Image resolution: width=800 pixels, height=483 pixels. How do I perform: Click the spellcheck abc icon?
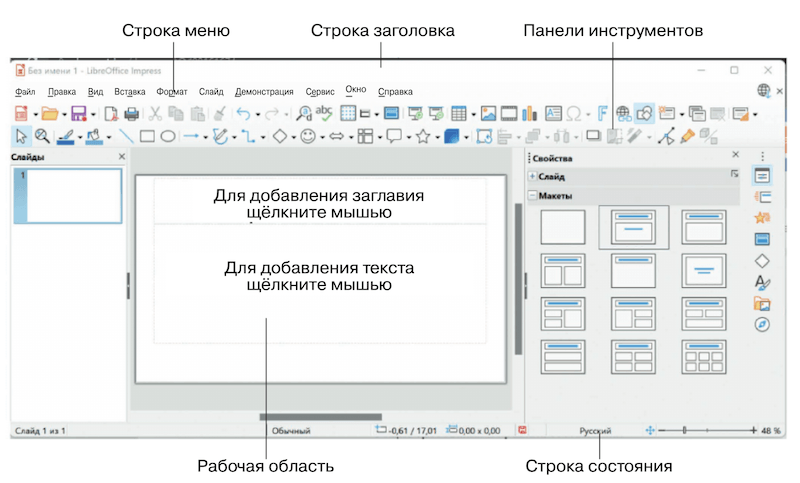coord(324,113)
